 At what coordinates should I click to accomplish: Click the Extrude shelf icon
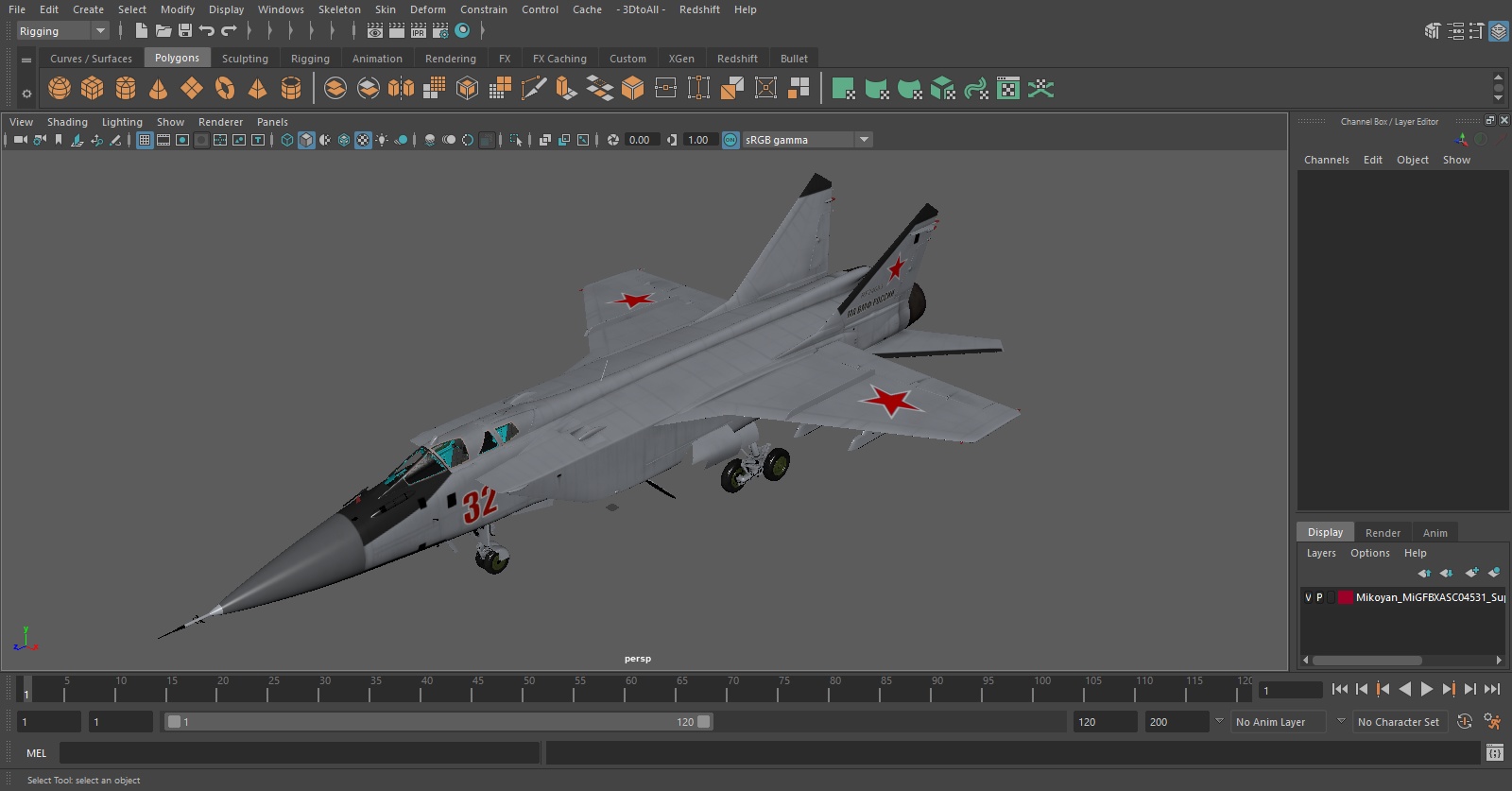pyautogui.click(x=566, y=89)
